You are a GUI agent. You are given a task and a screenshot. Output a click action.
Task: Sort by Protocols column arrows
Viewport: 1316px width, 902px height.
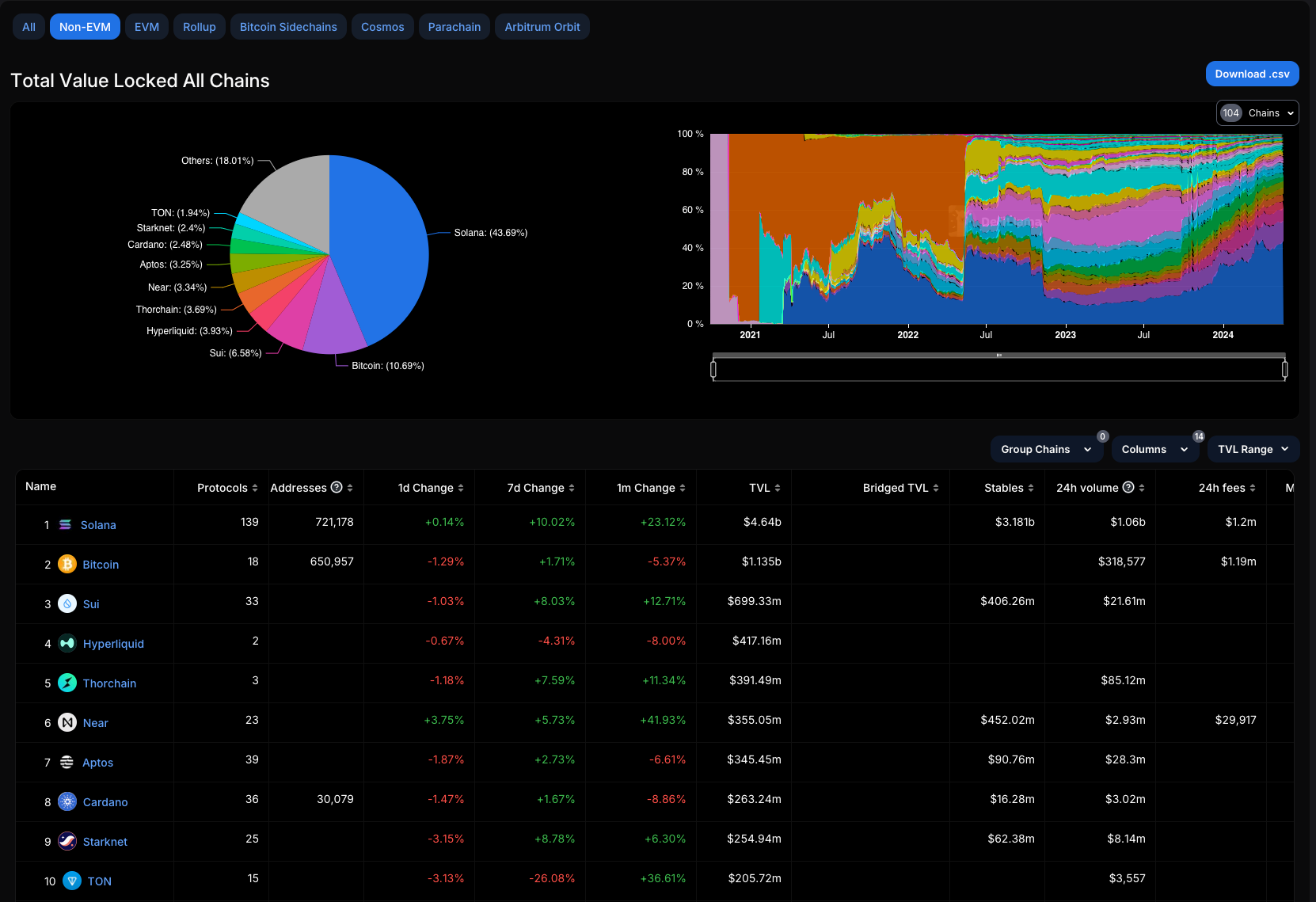255,488
